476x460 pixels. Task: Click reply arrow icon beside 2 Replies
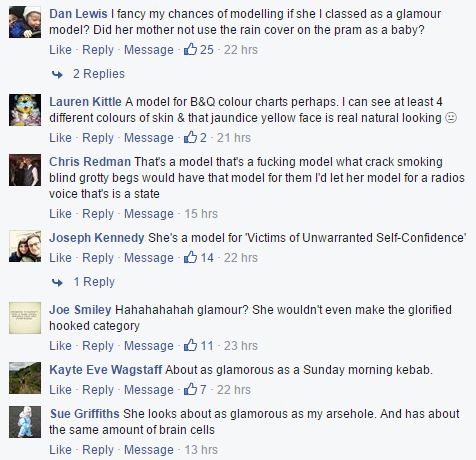pos(57,74)
